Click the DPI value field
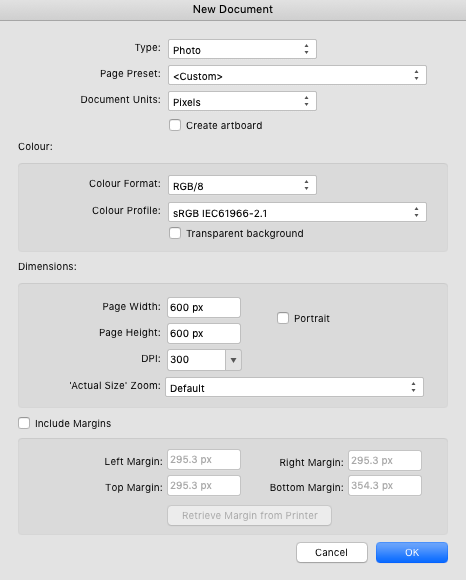The height and width of the screenshot is (580, 466). 196,360
